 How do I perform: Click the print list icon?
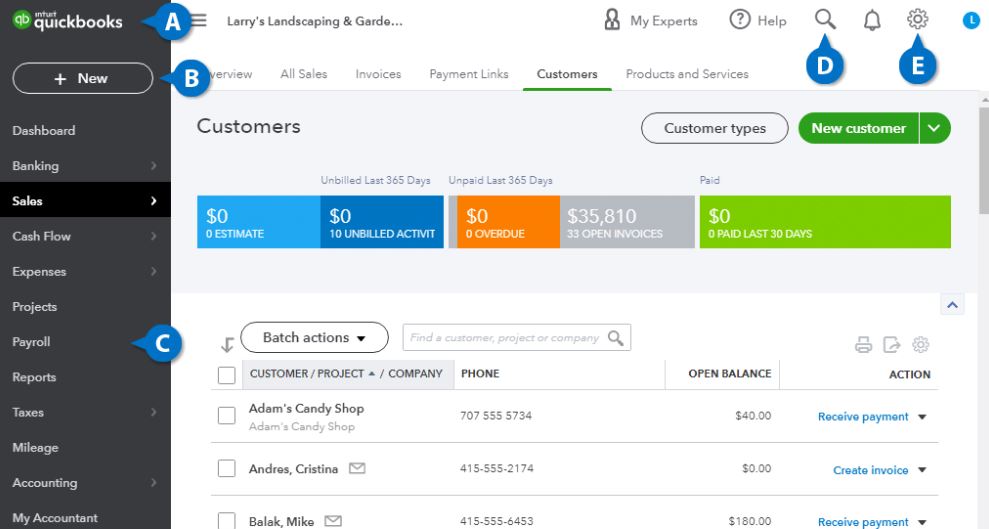(x=863, y=344)
